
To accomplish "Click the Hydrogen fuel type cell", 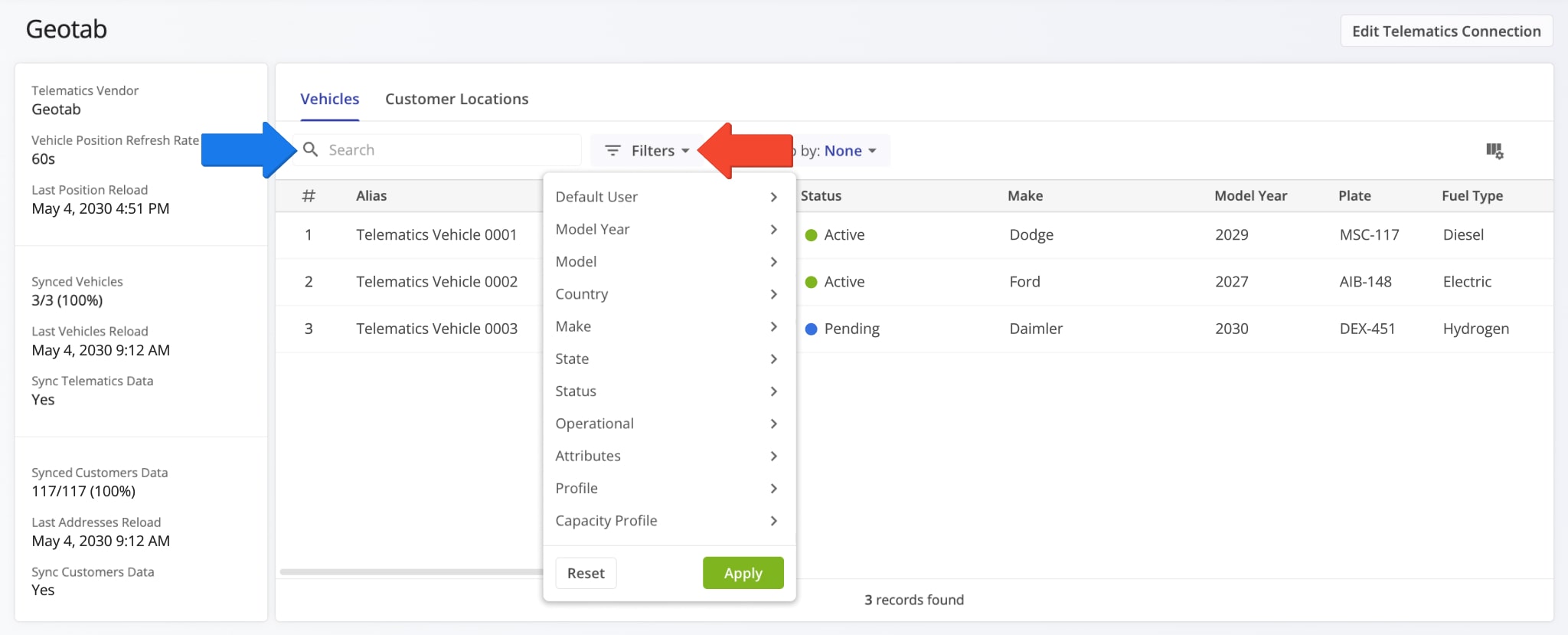I will pyautogui.click(x=1476, y=329).
